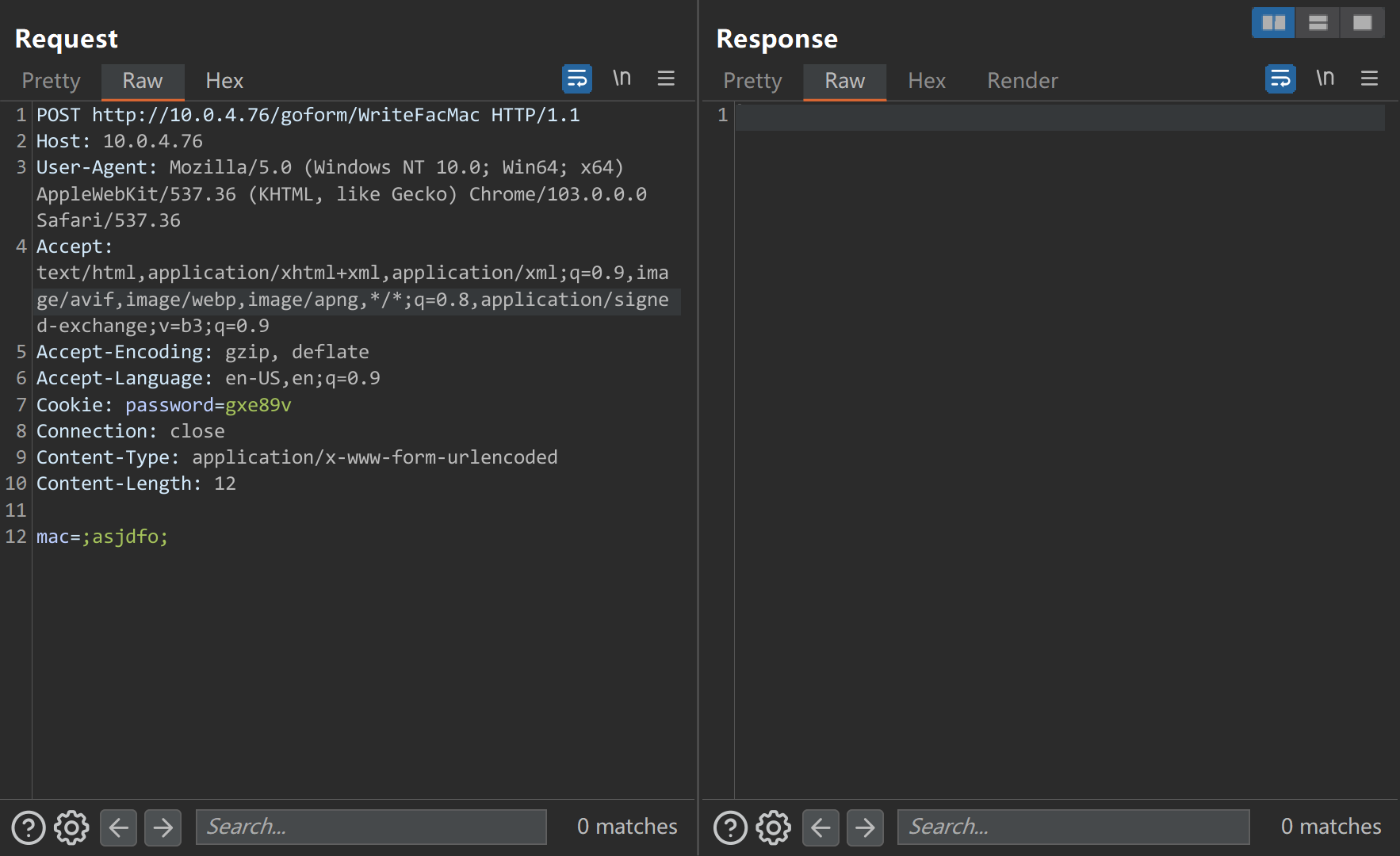Open Request search settings gear
Screen dimensions: 1400x856
click(x=71, y=827)
